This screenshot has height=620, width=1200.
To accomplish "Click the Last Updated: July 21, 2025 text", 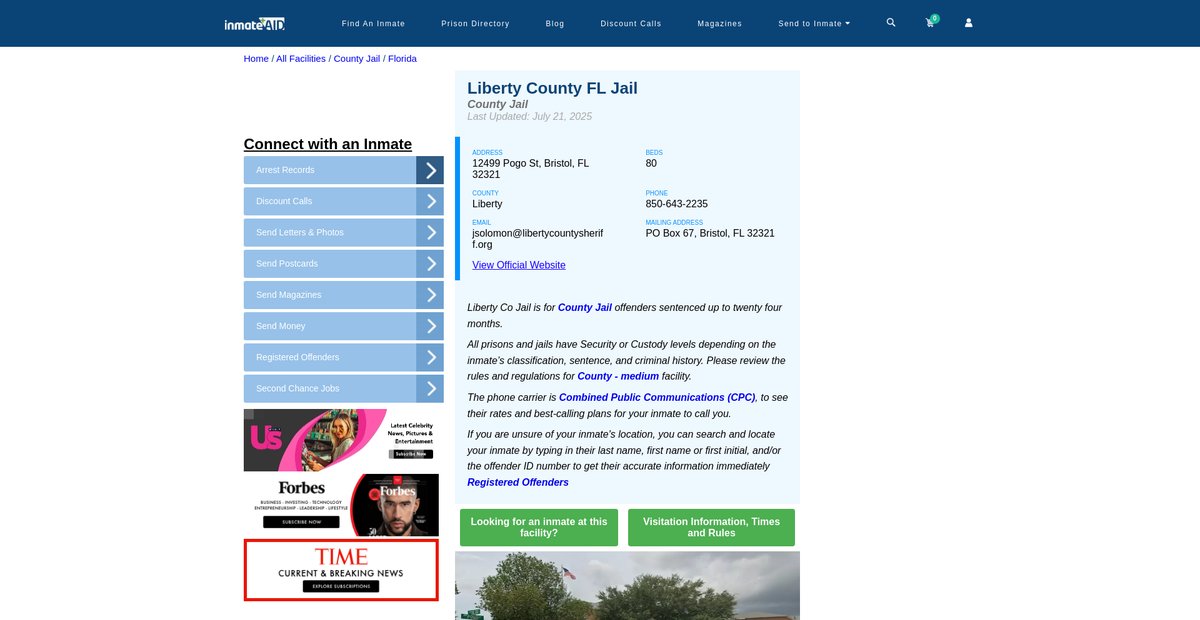I will click(530, 117).
